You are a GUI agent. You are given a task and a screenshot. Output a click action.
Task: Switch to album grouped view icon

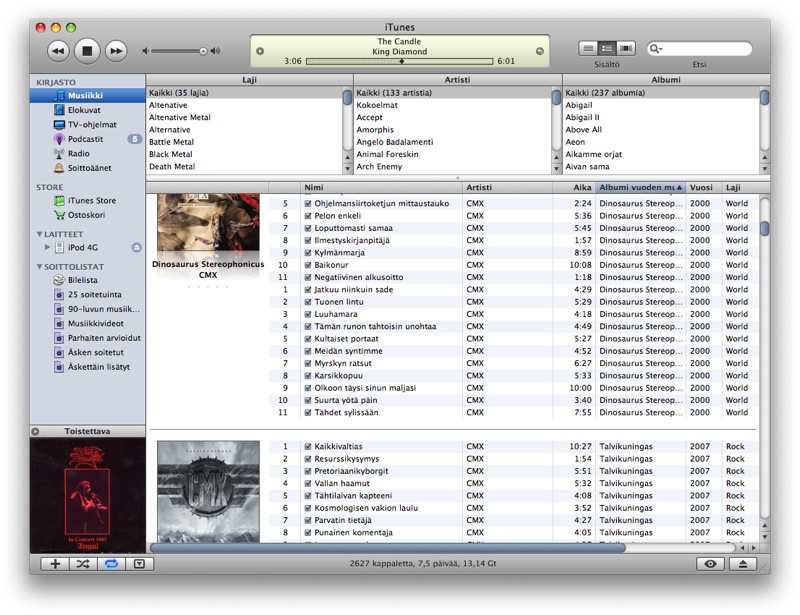pyautogui.click(x=607, y=48)
